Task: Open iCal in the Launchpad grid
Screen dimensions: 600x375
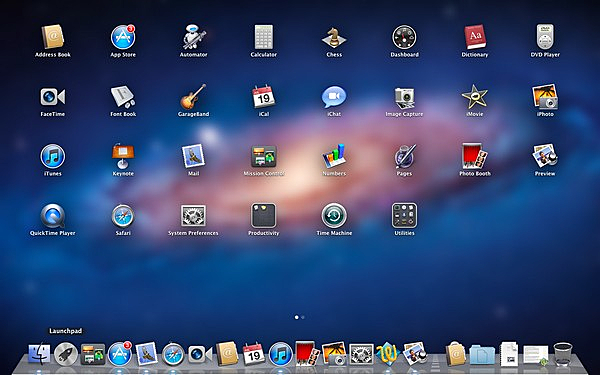Action: pos(264,96)
